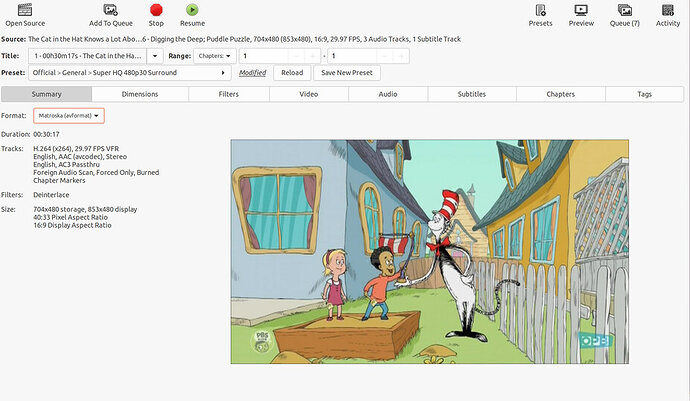Click the H.264 (x264) track line

(76, 149)
